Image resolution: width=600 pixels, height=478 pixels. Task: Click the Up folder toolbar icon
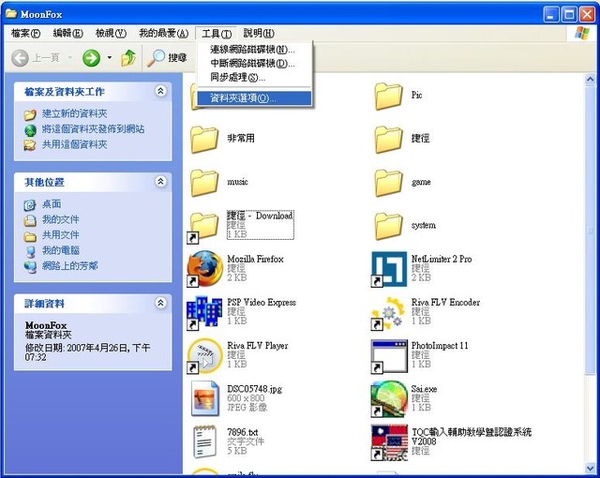tap(128, 58)
